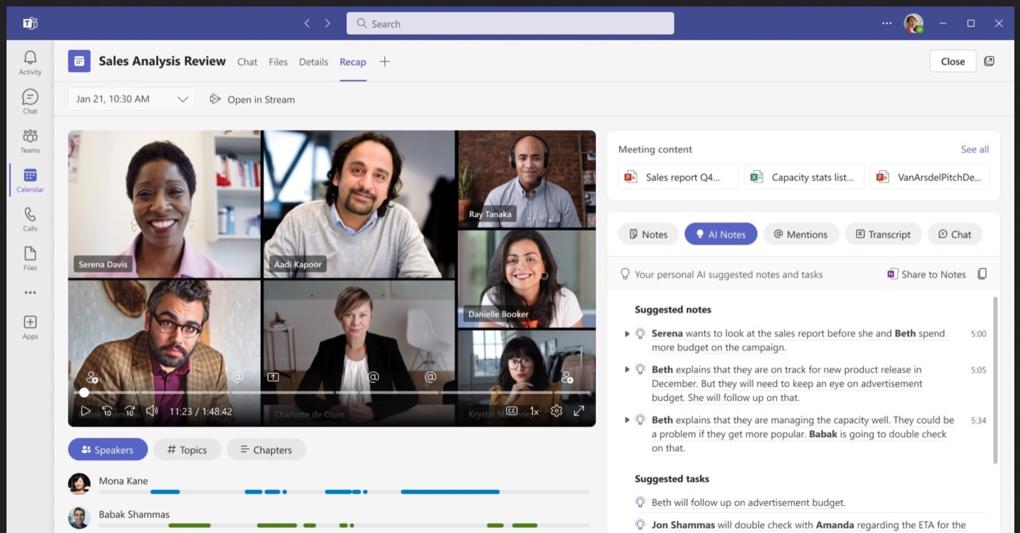Show the Mentions pill
The width and height of the screenshot is (1020, 533).
[x=800, y=234]
